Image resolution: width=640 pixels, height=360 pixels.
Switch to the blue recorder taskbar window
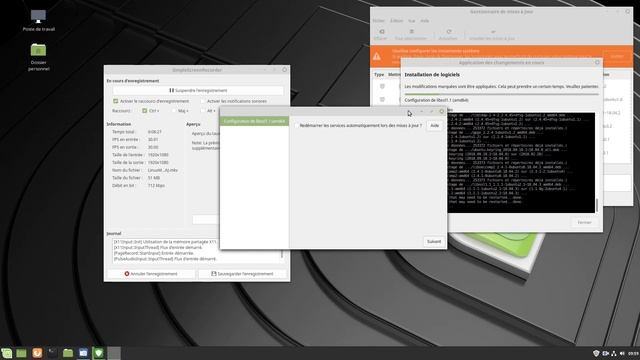click(x=83, y=353)
